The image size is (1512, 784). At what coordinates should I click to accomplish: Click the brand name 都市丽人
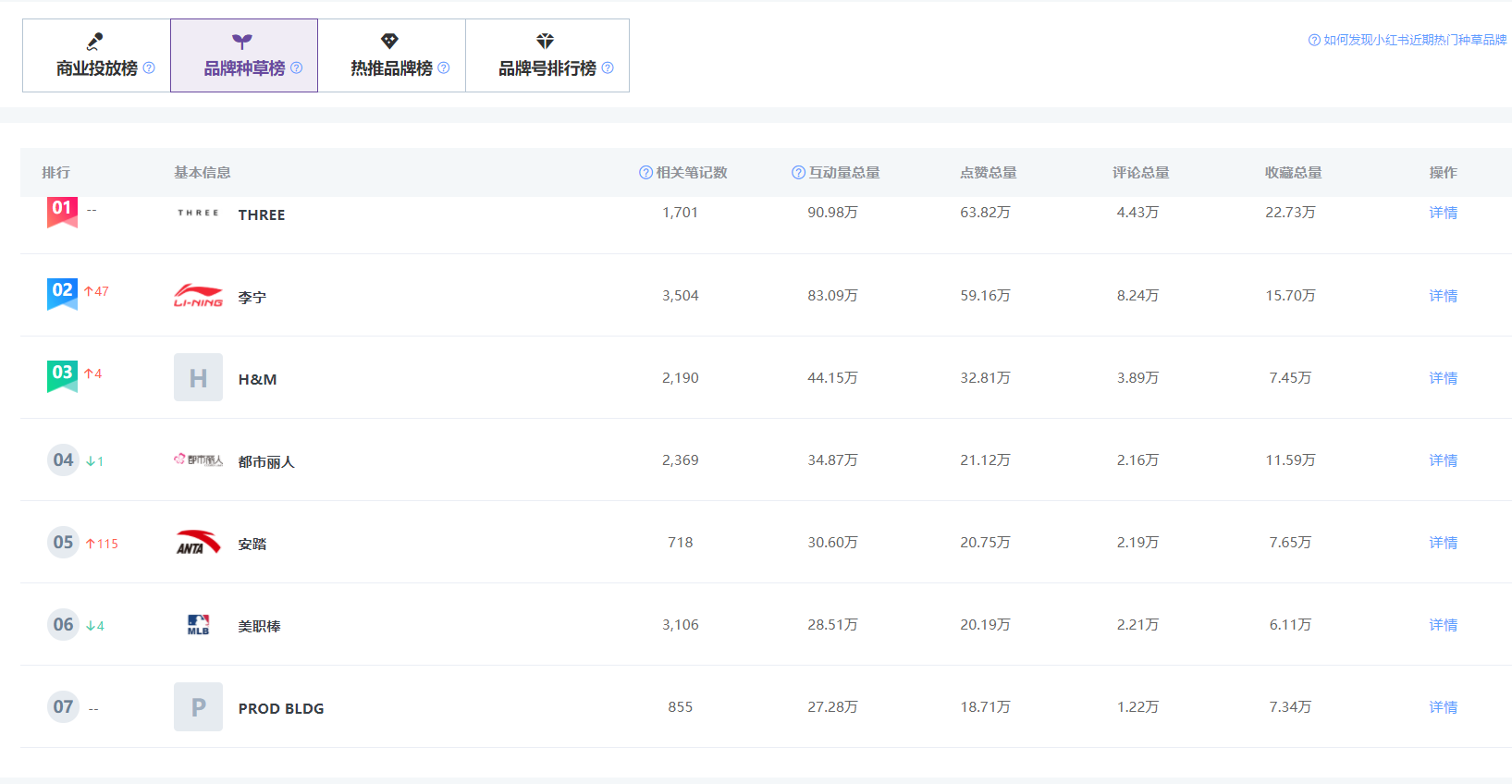coord(266,462)
